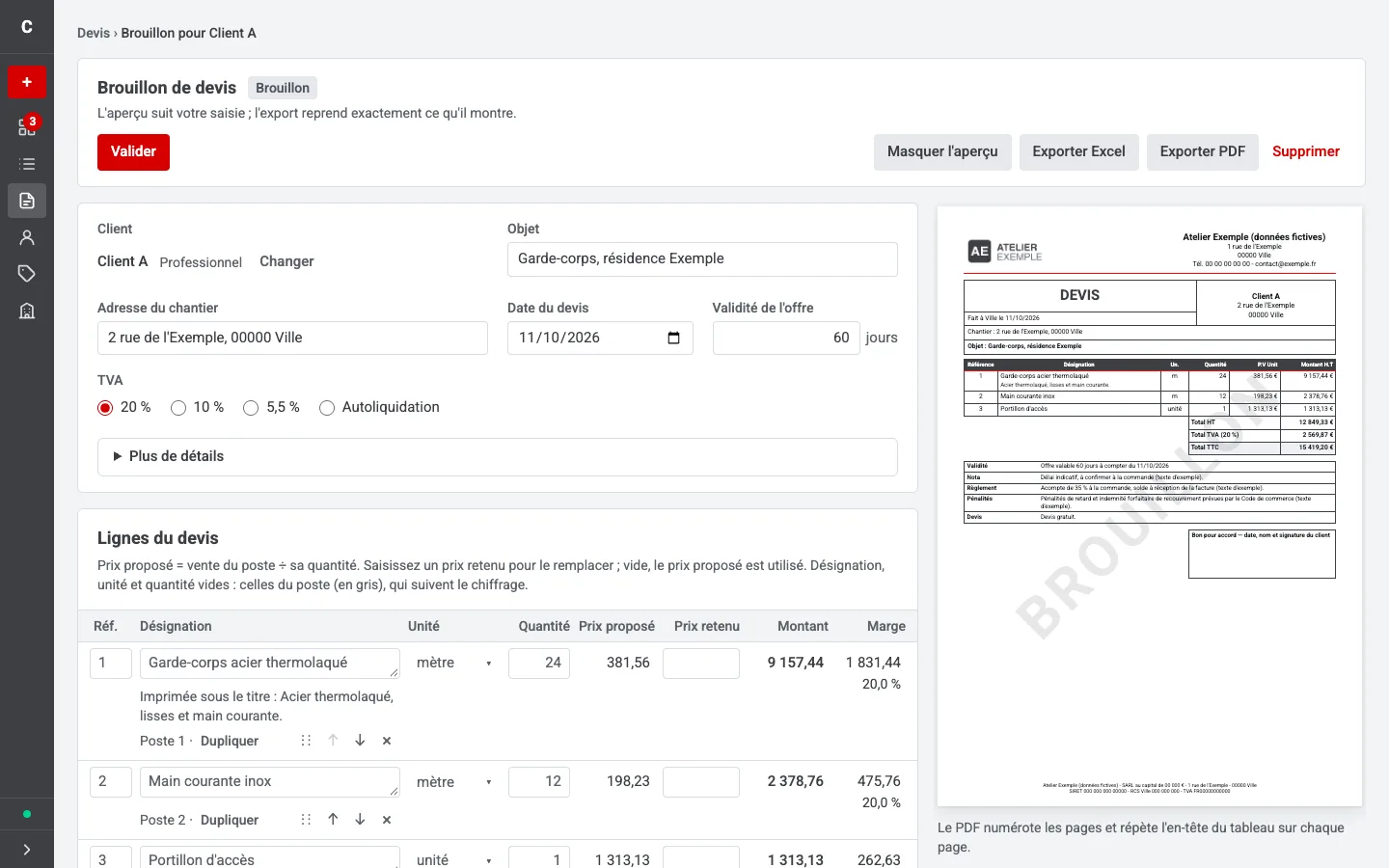The image size is (1389, 868).
Task: Click the Valider button
Action: click(133, 152)
